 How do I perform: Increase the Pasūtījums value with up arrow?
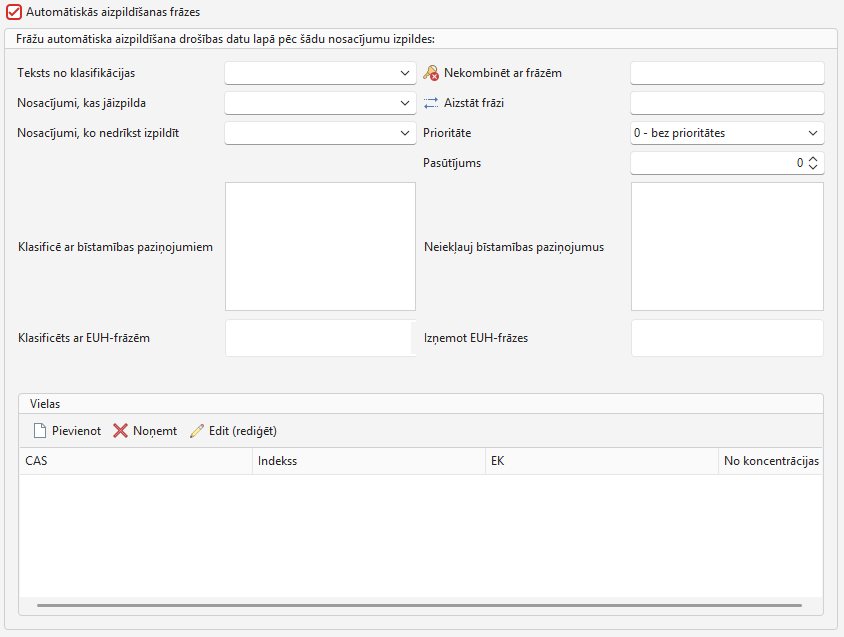pos(813,159)
